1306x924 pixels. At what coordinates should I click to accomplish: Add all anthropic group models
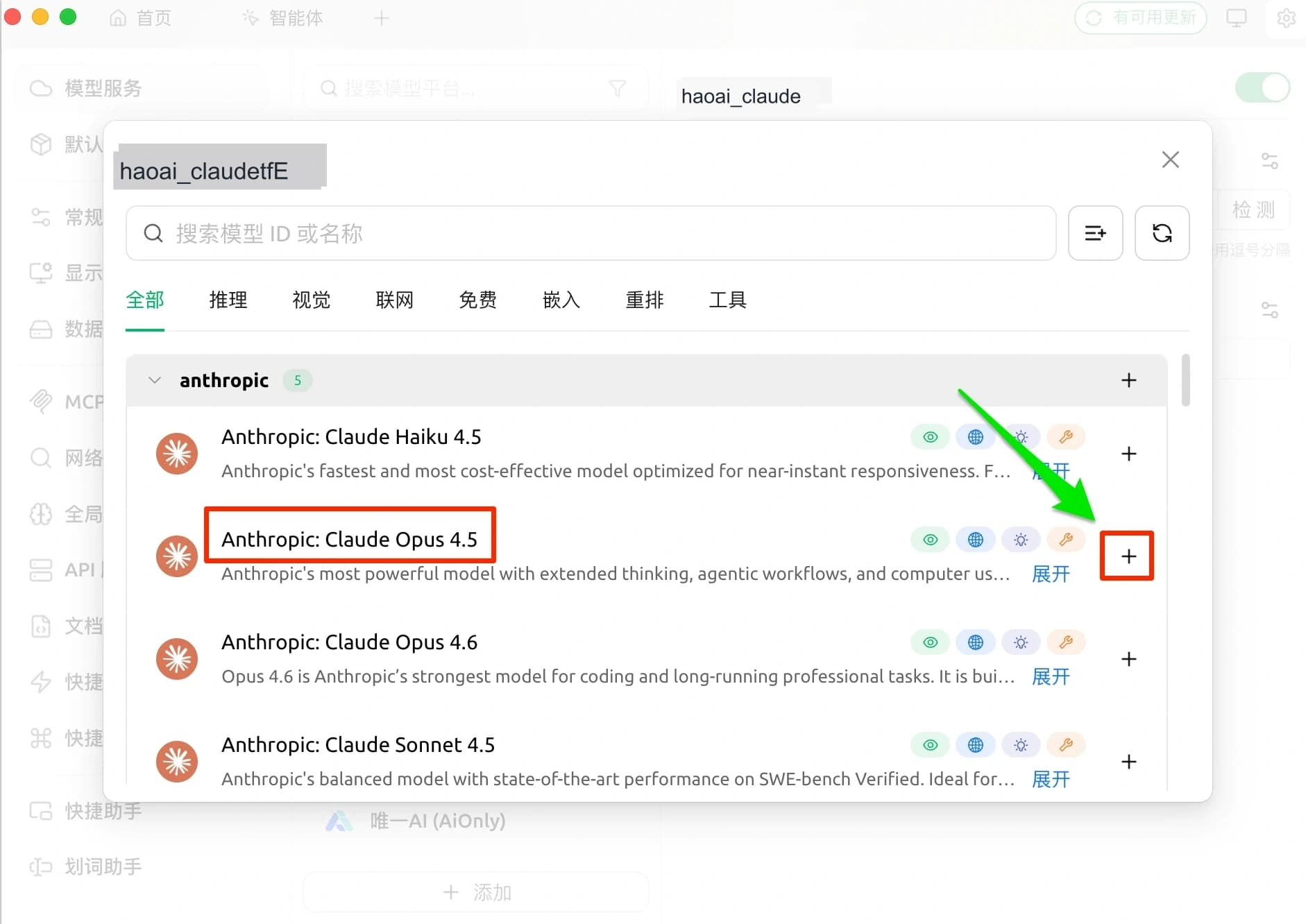pos(1128,380)
